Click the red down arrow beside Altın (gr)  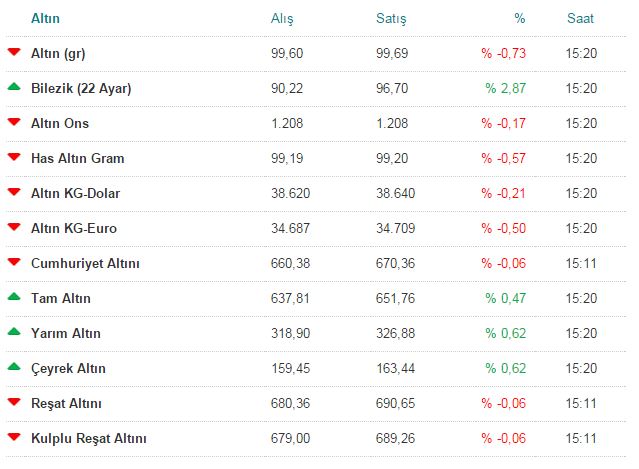(x=14, y=52)
